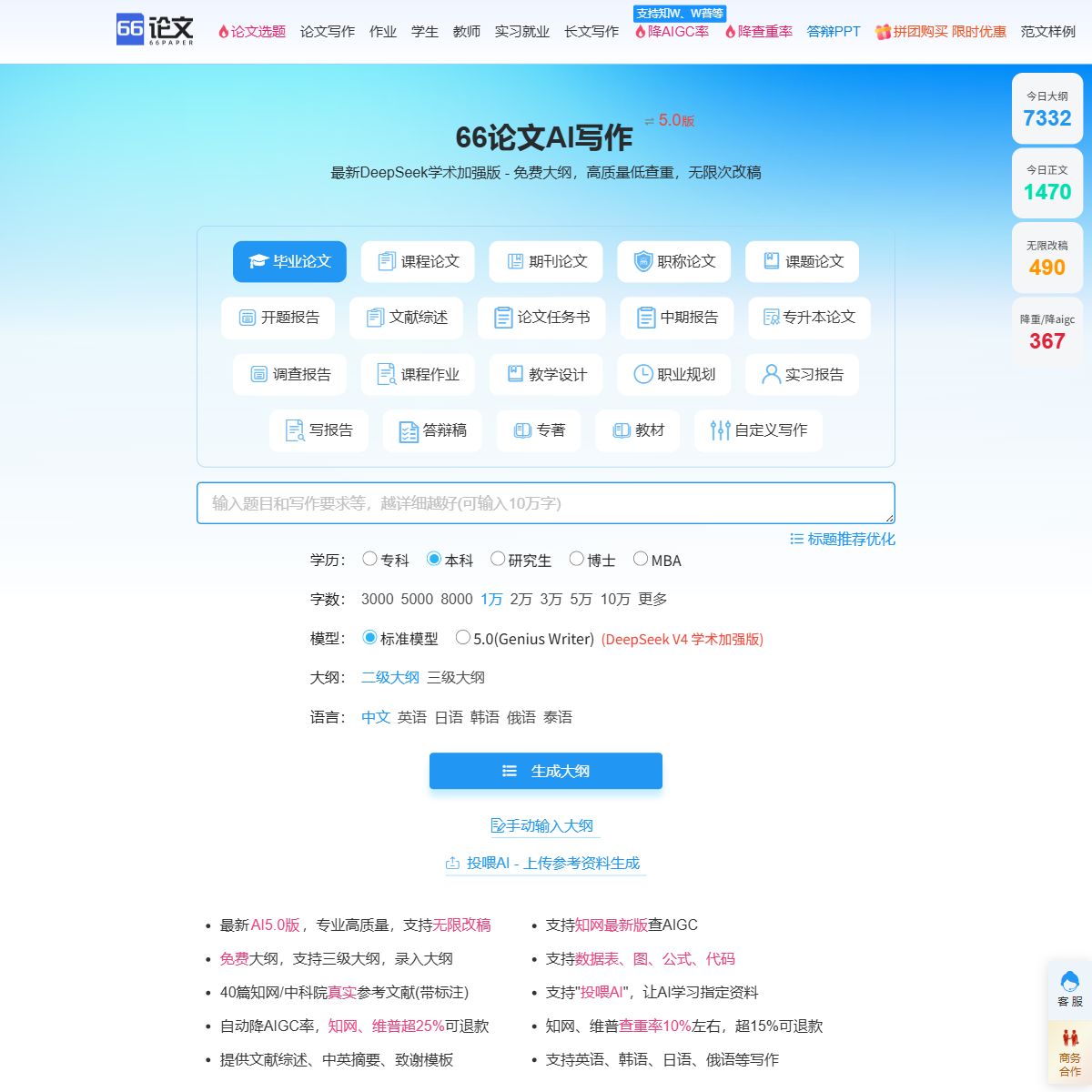Open the 拼团购买 限时优惠 link

941,31
